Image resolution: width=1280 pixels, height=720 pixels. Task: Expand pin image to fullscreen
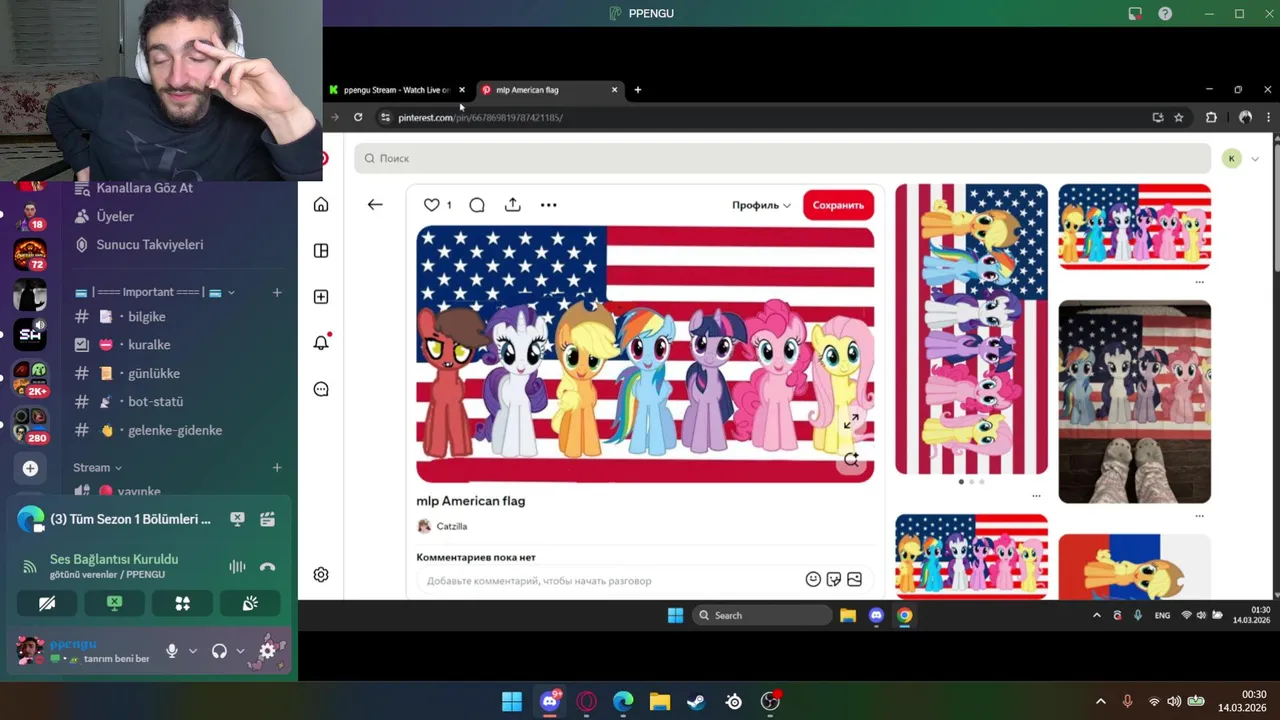pos(851,422)
